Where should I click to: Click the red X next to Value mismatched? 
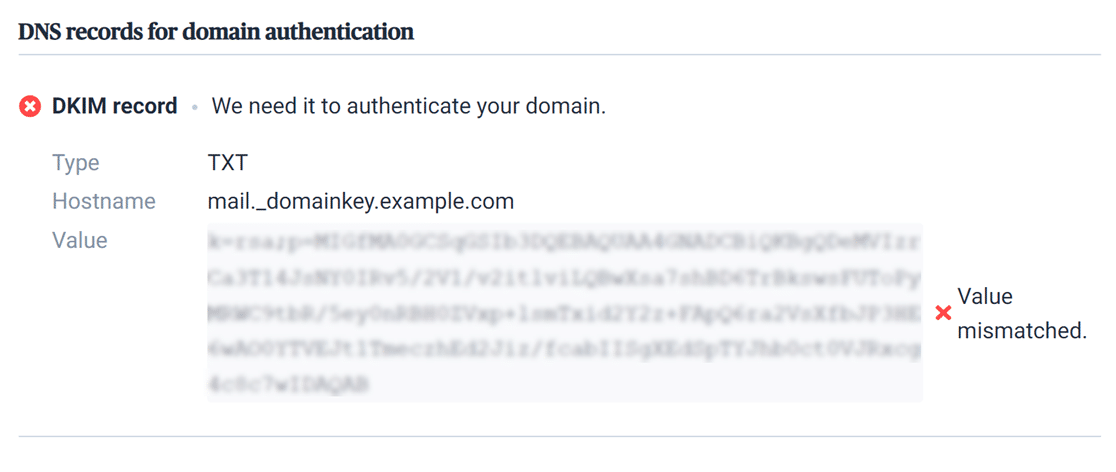943,313
